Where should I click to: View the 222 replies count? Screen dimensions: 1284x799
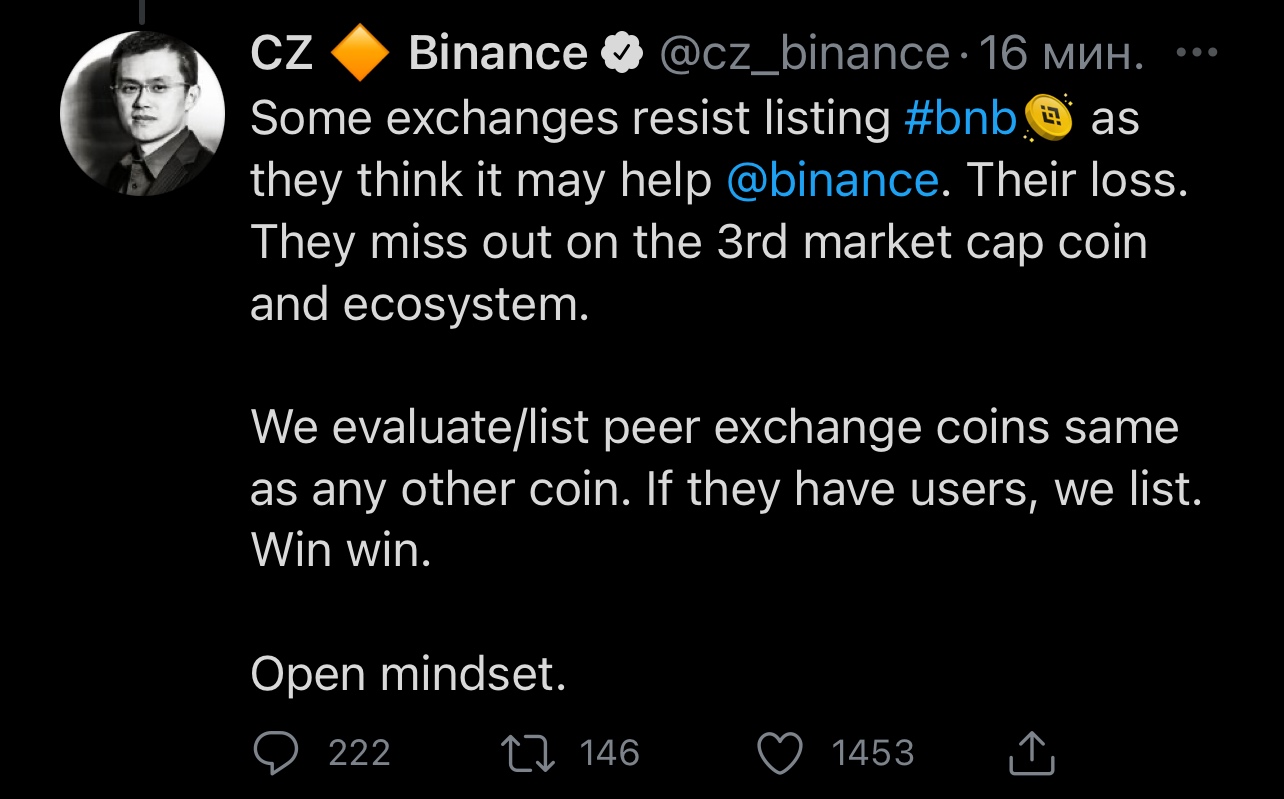tap(359, 753)
